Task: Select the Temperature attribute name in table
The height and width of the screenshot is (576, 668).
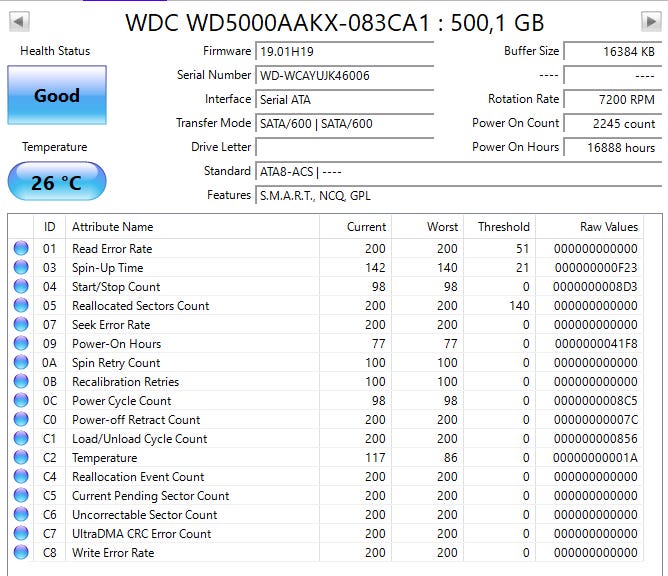Action: (104, 458)
